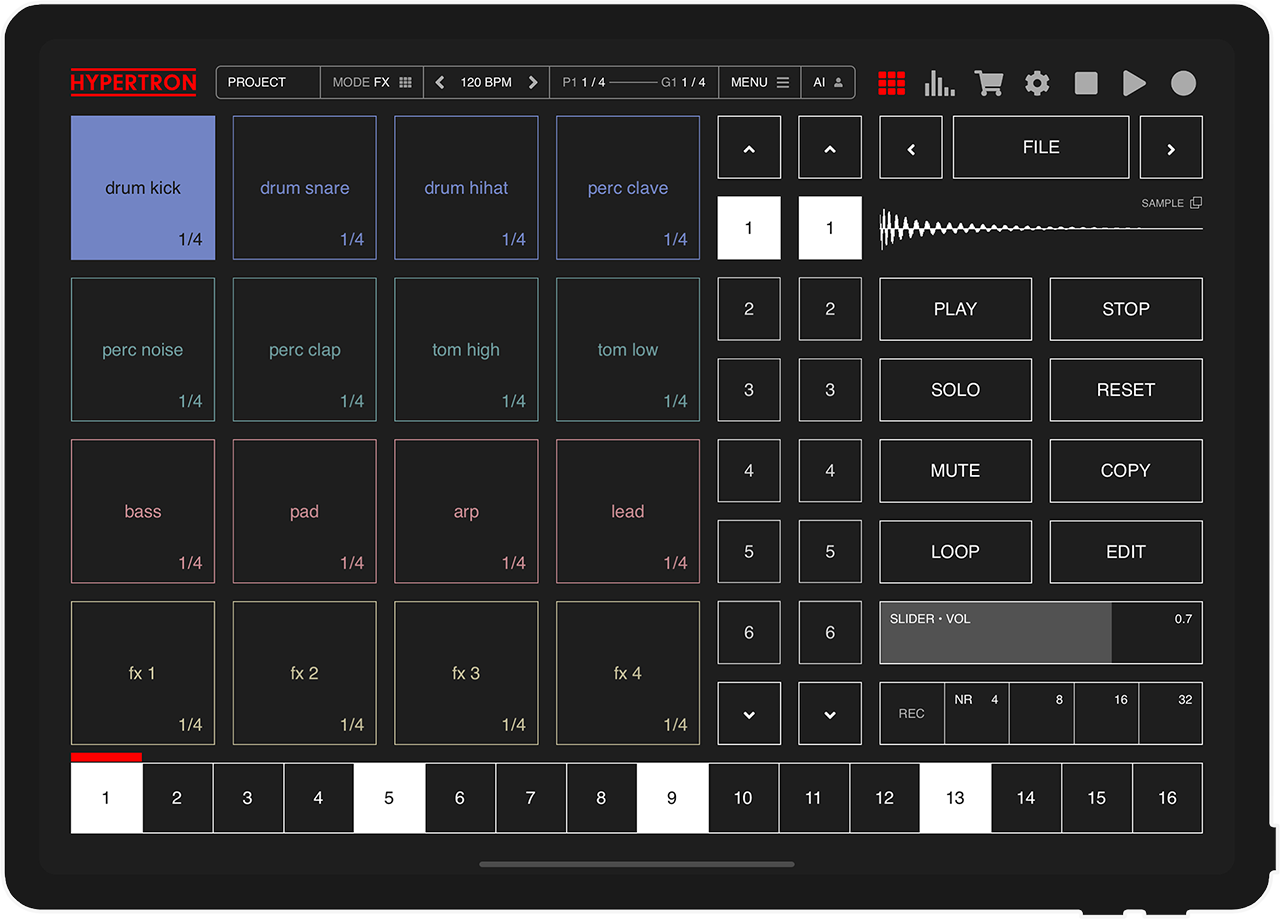Expand the MODE FX selector
1280x919 pixels.
click(x=371, y=82)
